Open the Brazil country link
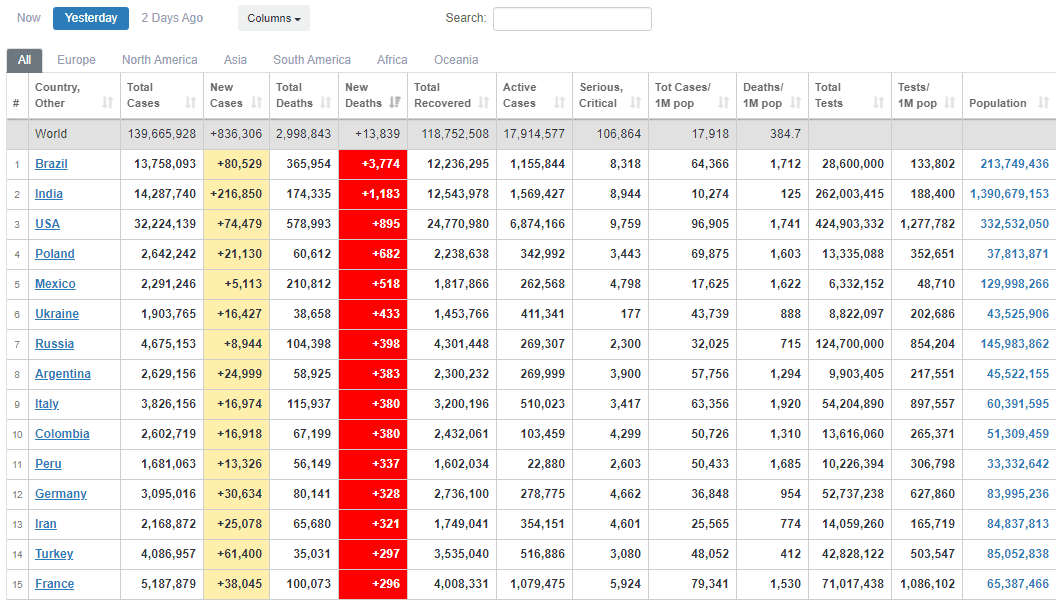Image resolution: width=1056 pixels, height=600 pixels. coord(51,164)
